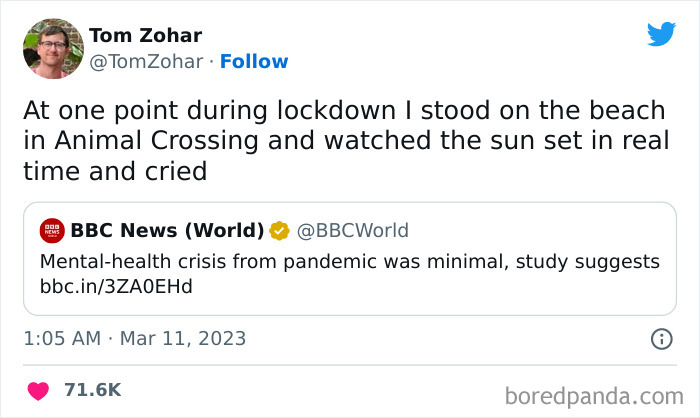
Task: Open the quoted tweet's mental-health headline text
Action: pos(350,261)
